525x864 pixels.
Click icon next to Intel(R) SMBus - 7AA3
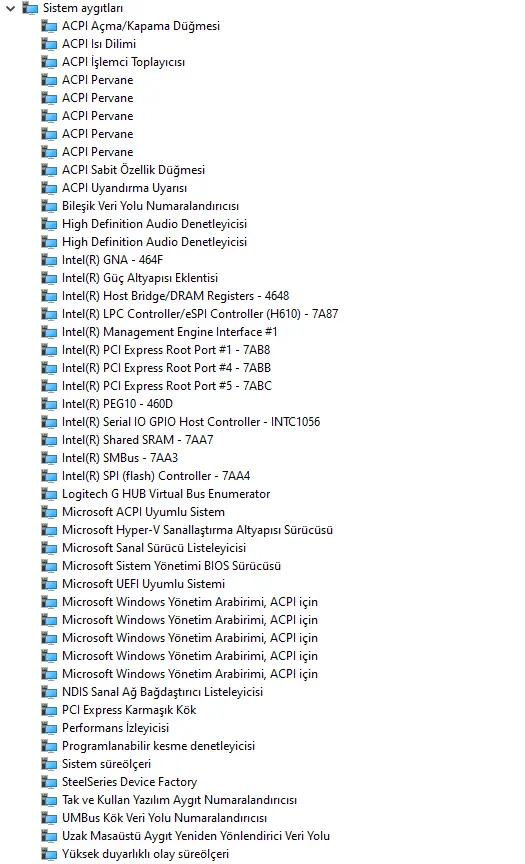click(50, 458)
